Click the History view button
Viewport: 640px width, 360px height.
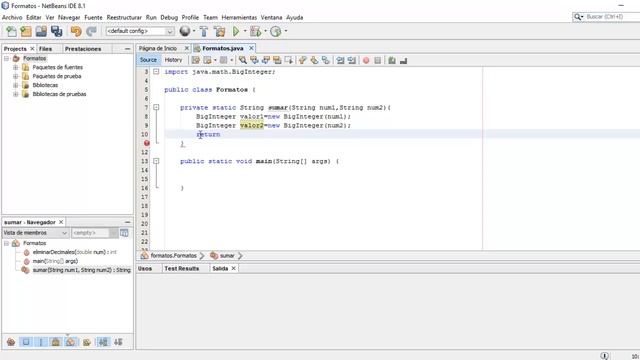[173, 60]
